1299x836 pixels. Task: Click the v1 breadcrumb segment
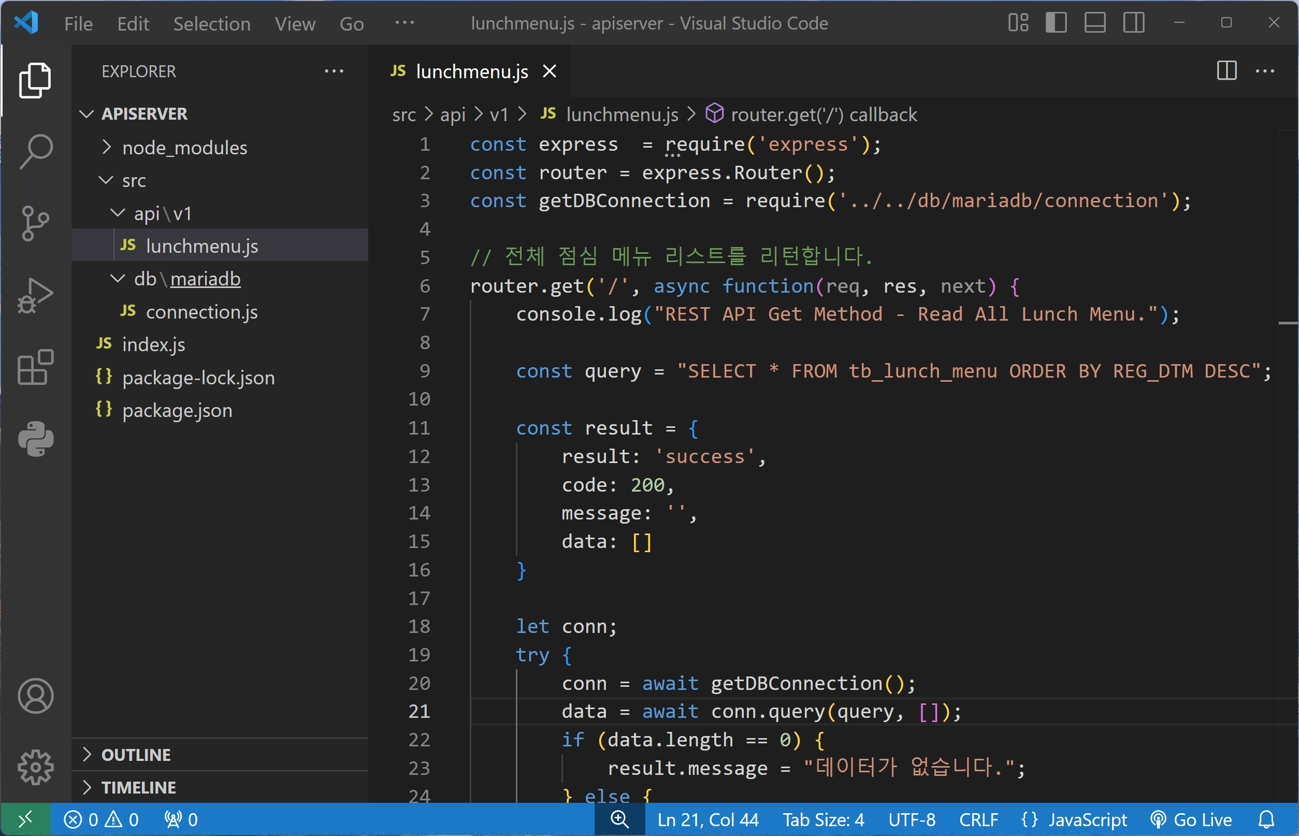(499, 115)
